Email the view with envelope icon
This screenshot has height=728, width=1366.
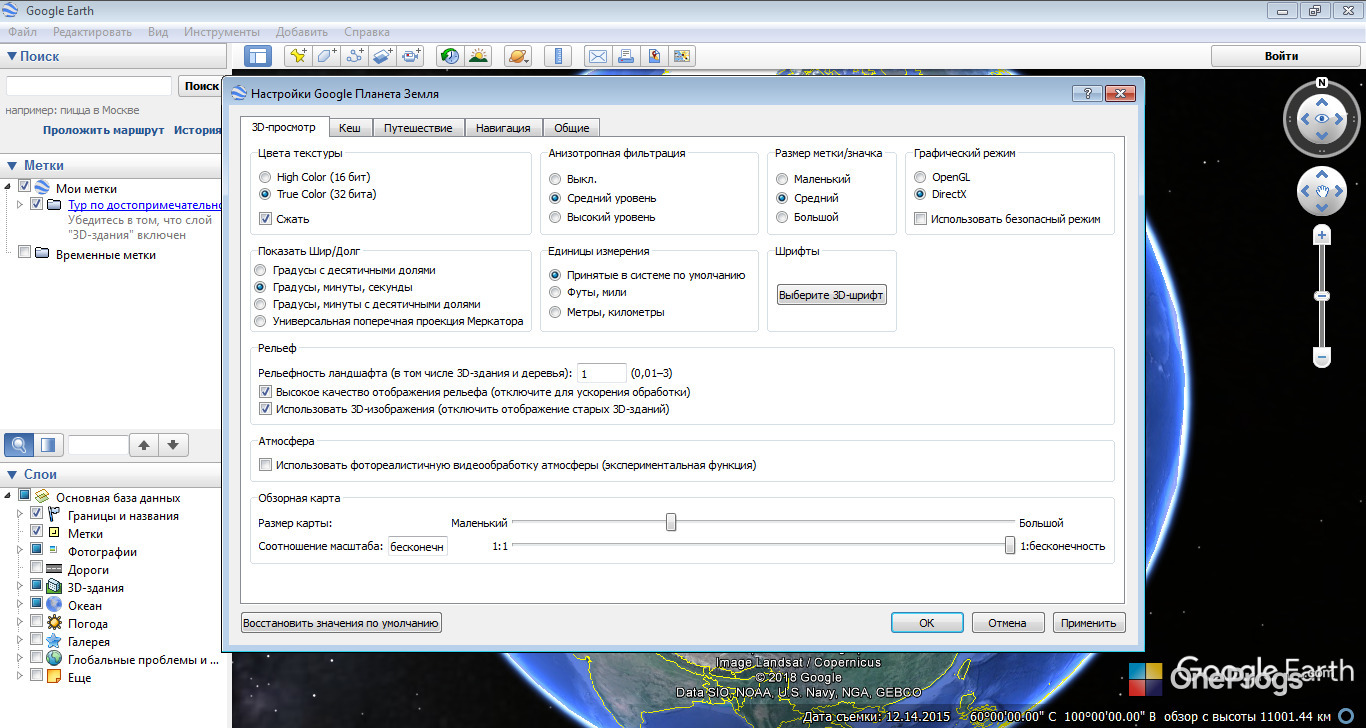click(597, 57)
